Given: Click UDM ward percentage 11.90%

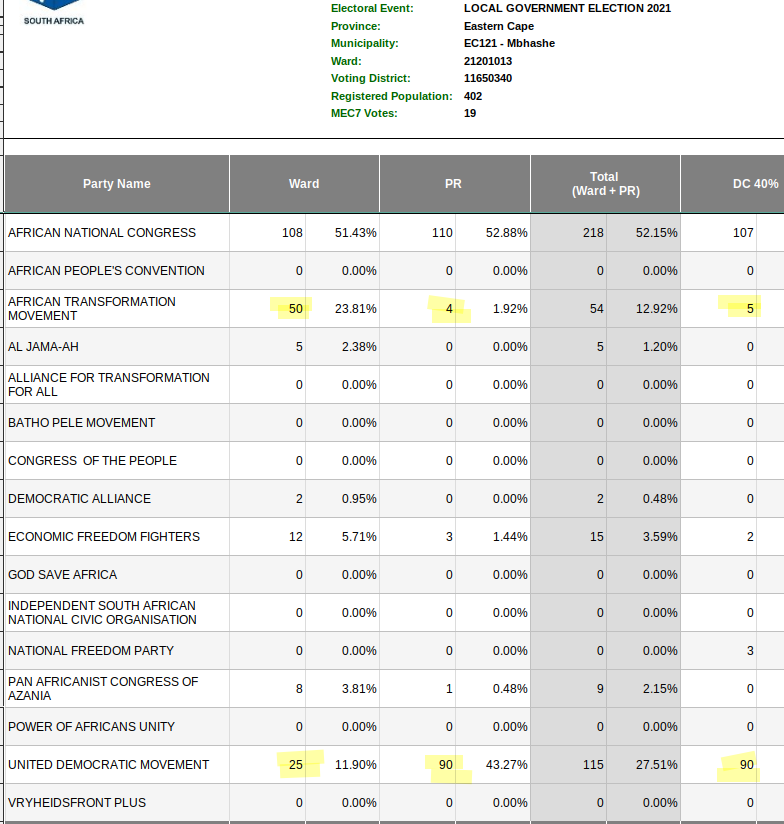Looking at the screenshot, I should click(356, 765).
